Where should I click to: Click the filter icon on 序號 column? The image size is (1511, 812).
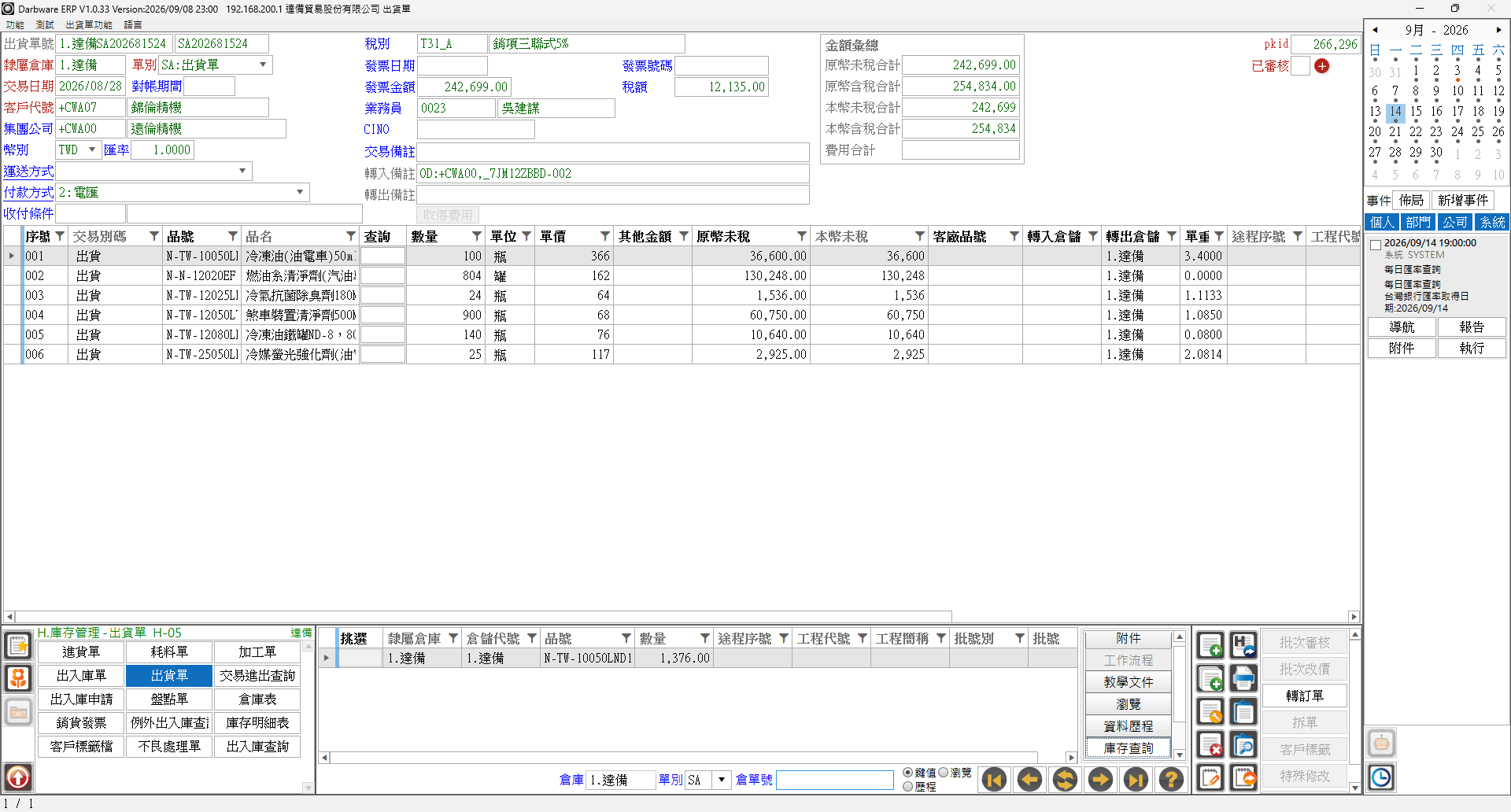coord(60,236)
